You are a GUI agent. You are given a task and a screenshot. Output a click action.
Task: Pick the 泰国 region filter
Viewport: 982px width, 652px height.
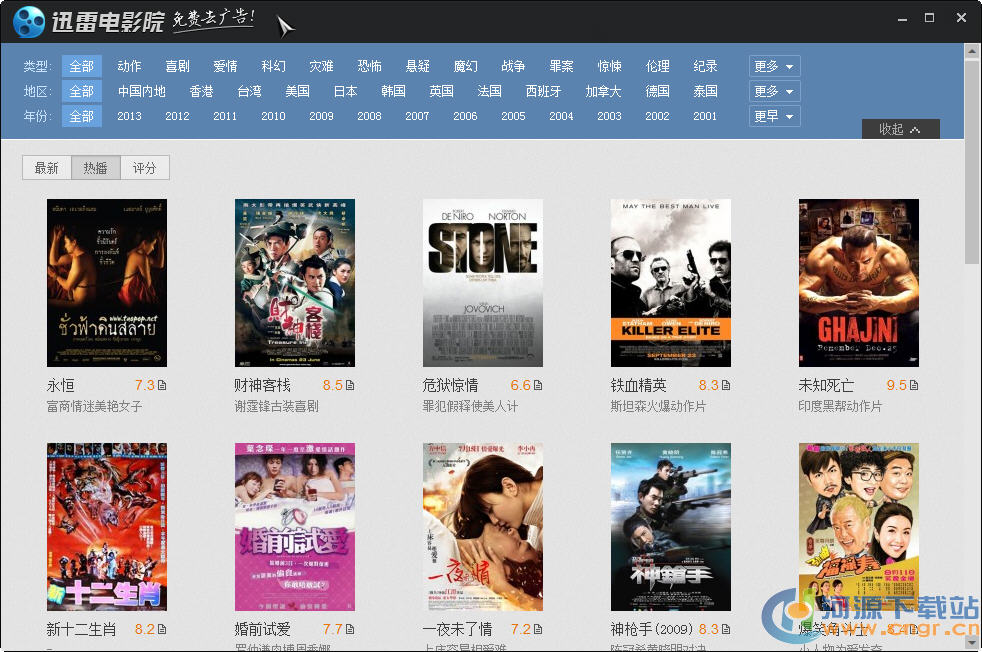705,91
